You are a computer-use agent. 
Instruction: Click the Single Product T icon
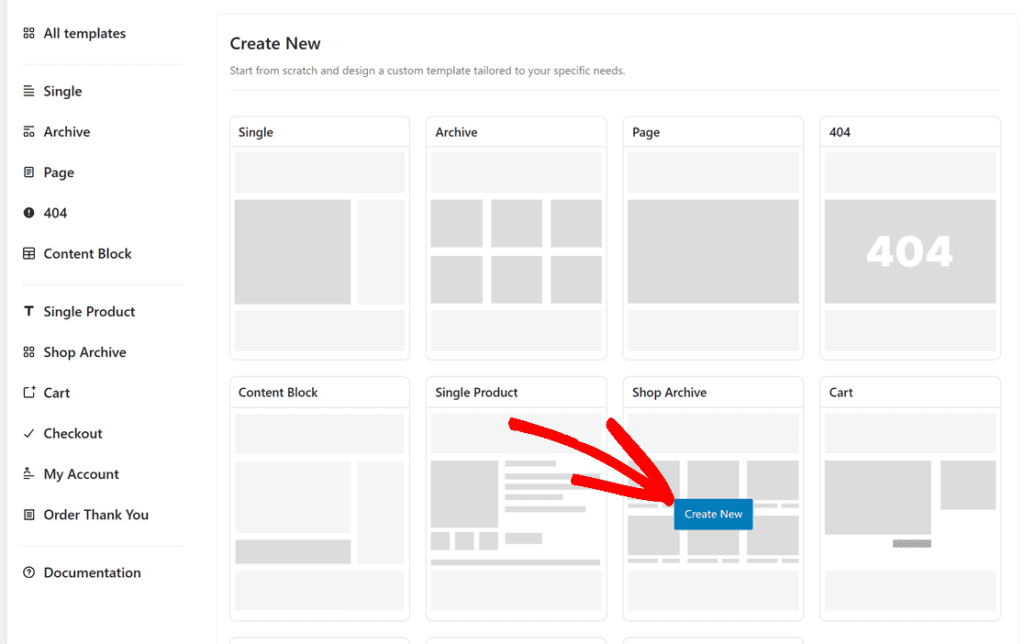click(x=29, y=312)
